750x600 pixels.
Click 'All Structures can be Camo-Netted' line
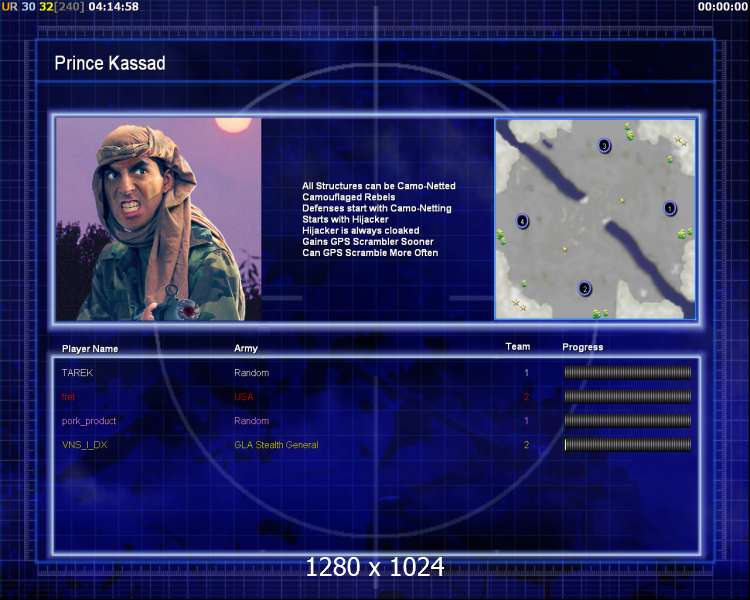pyautogui.click(x=379, y=186)
